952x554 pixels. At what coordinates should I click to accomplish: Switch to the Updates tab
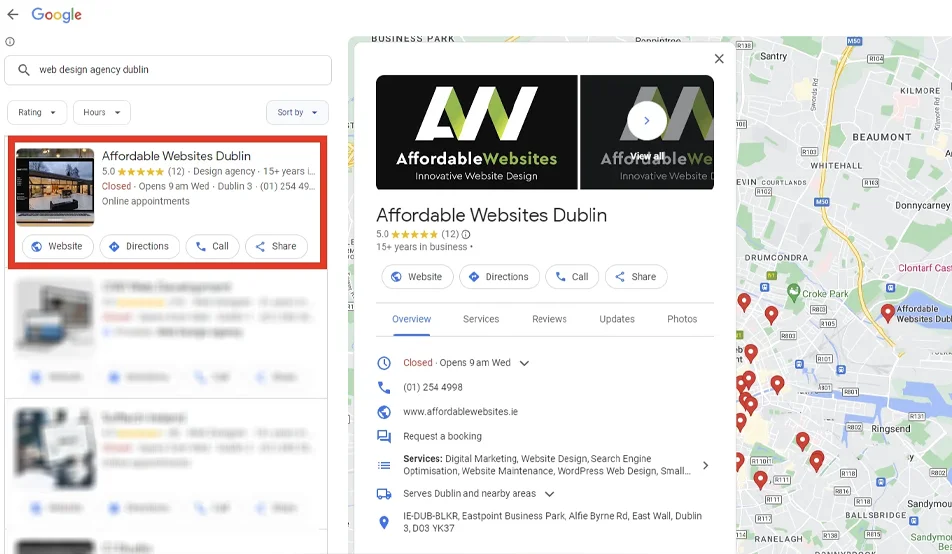617,319
